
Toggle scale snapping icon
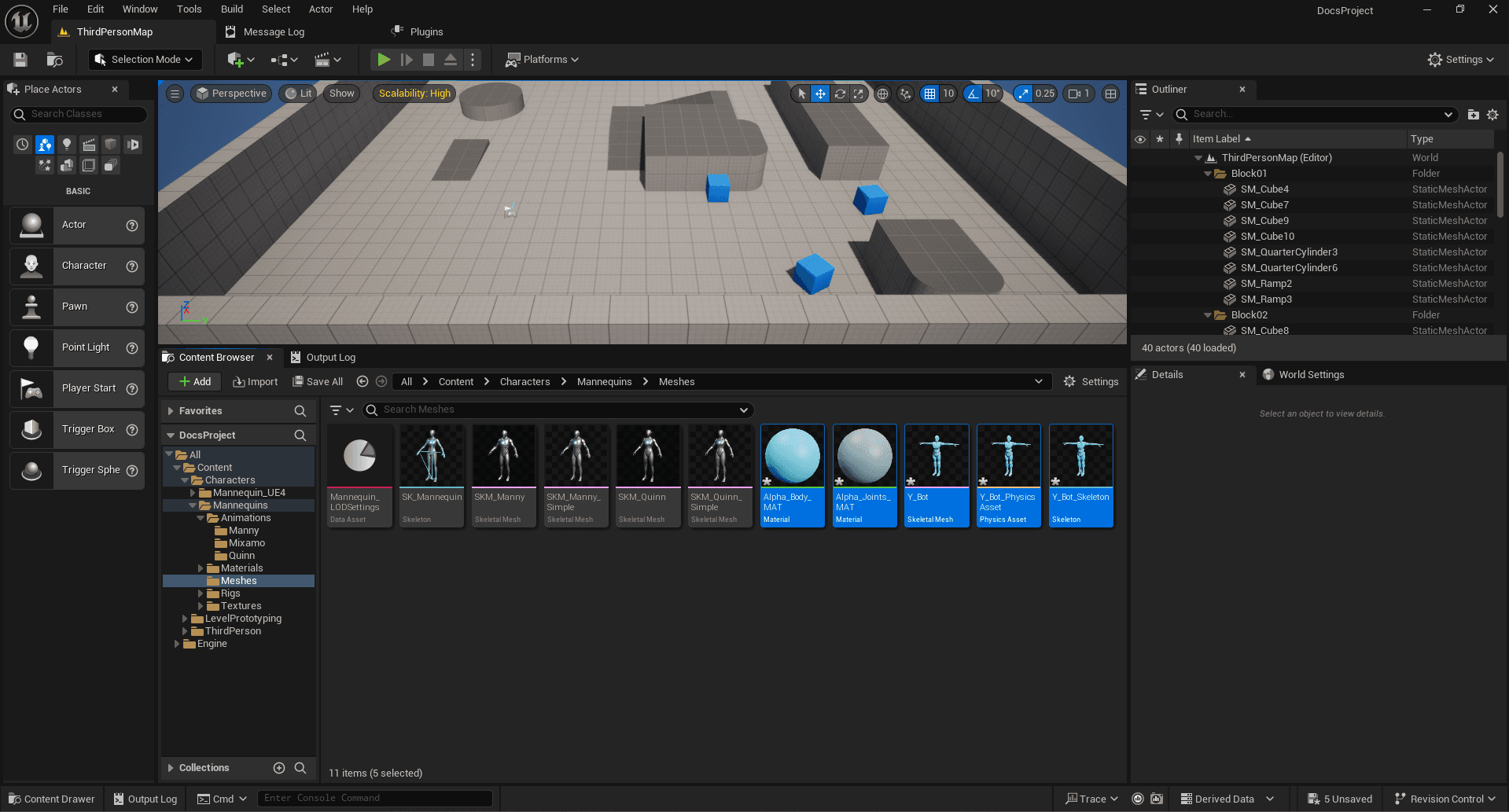(1023, 94)
